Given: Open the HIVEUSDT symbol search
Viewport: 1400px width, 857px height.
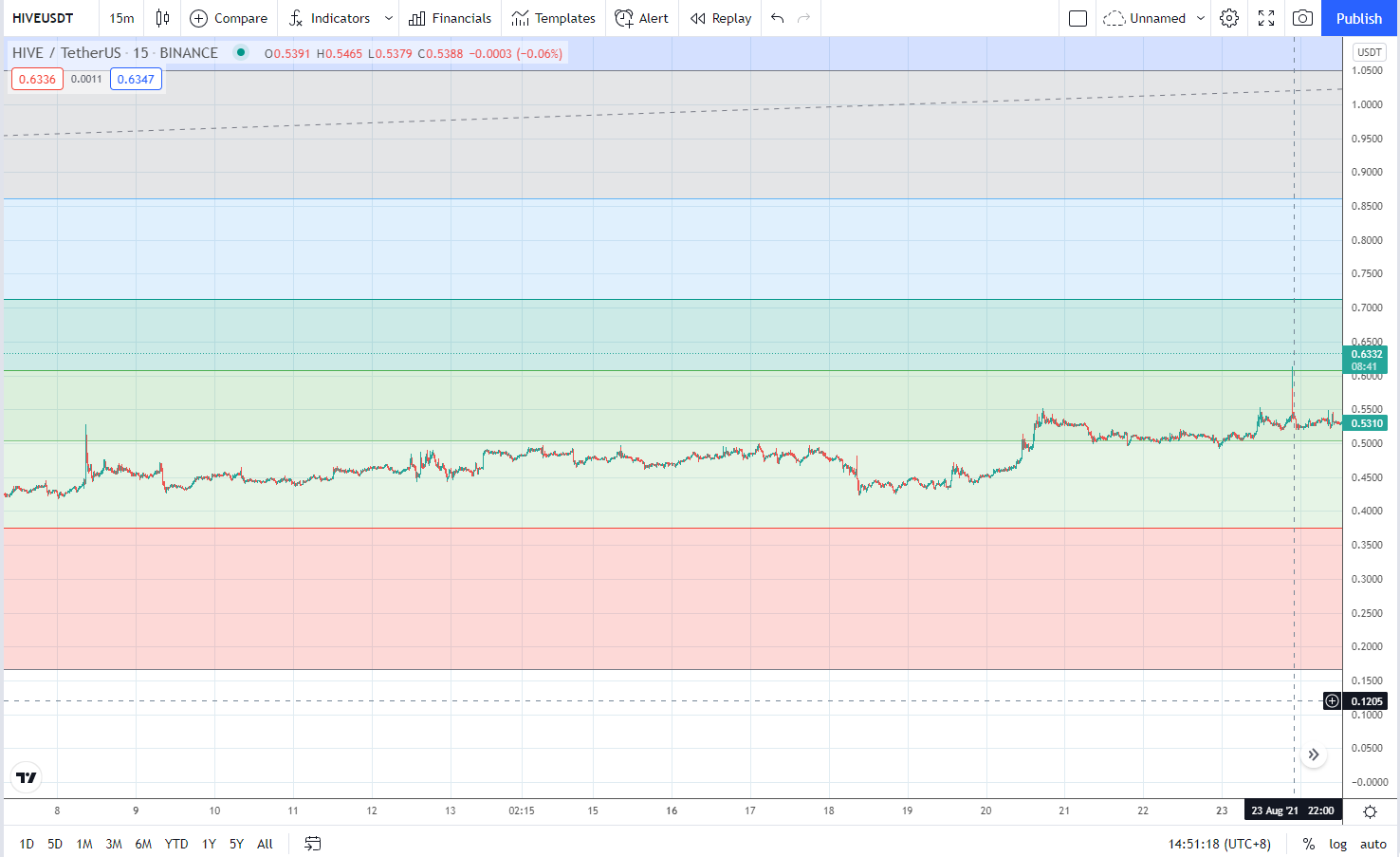Looking at the screenshot, I should click(43, 18).
